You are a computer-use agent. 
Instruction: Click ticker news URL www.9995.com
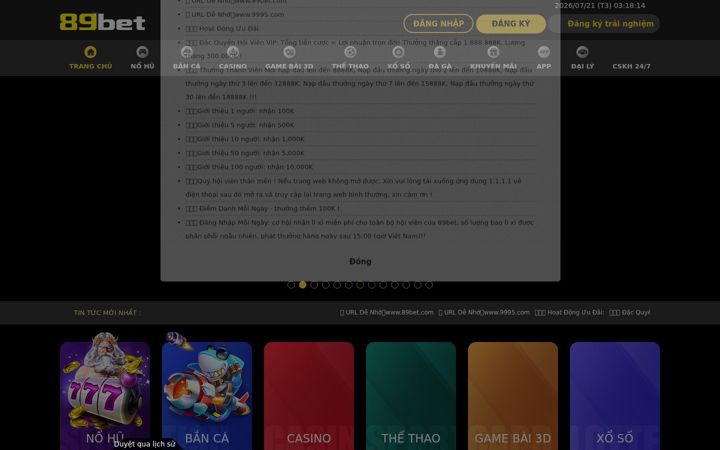(x=484, y=312)
